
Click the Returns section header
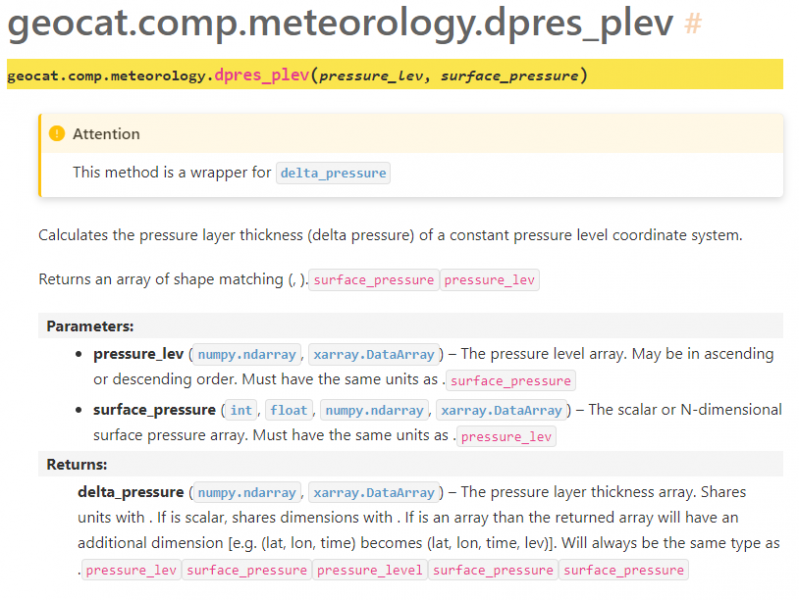(x=77, y=464)
